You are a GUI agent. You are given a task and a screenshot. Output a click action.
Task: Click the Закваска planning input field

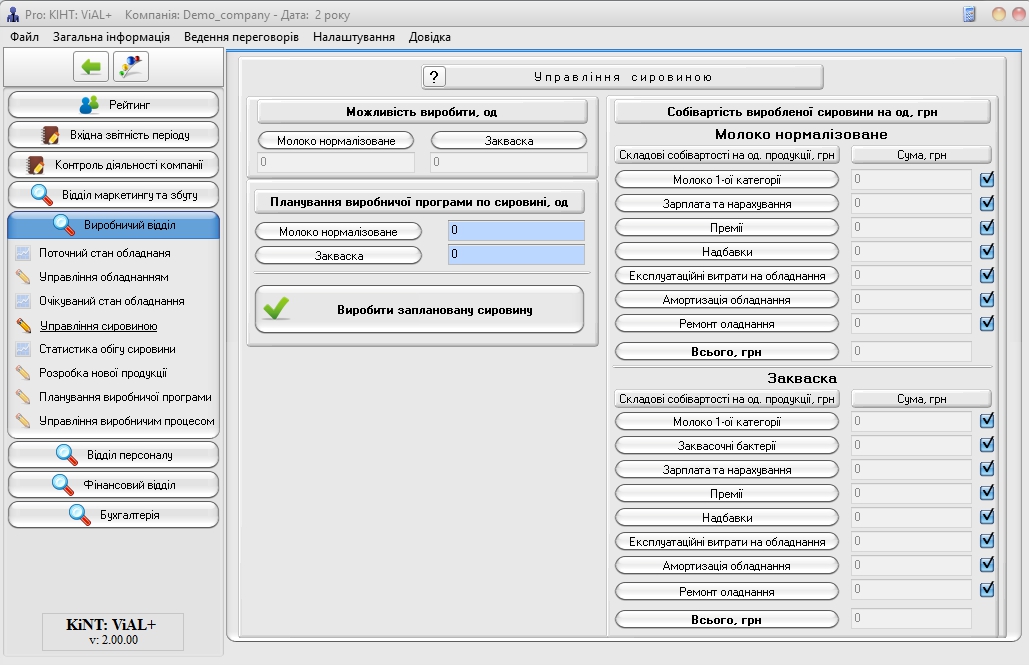tap(516, 255)
